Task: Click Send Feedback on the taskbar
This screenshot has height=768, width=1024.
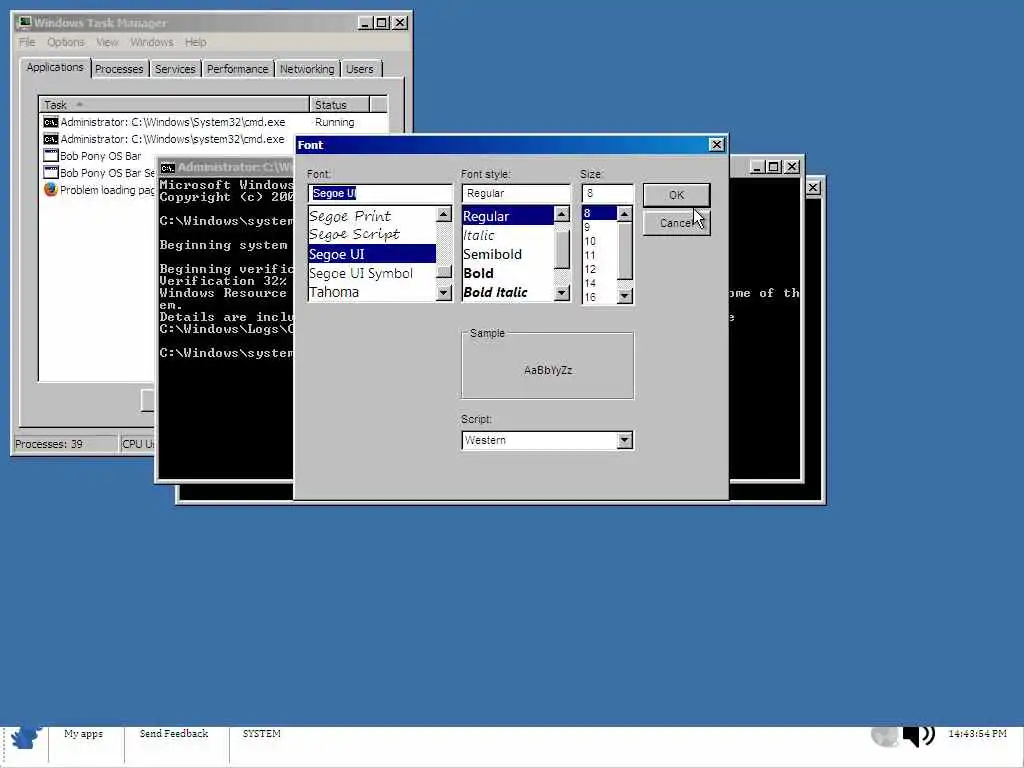Action: tap(174, 733)
